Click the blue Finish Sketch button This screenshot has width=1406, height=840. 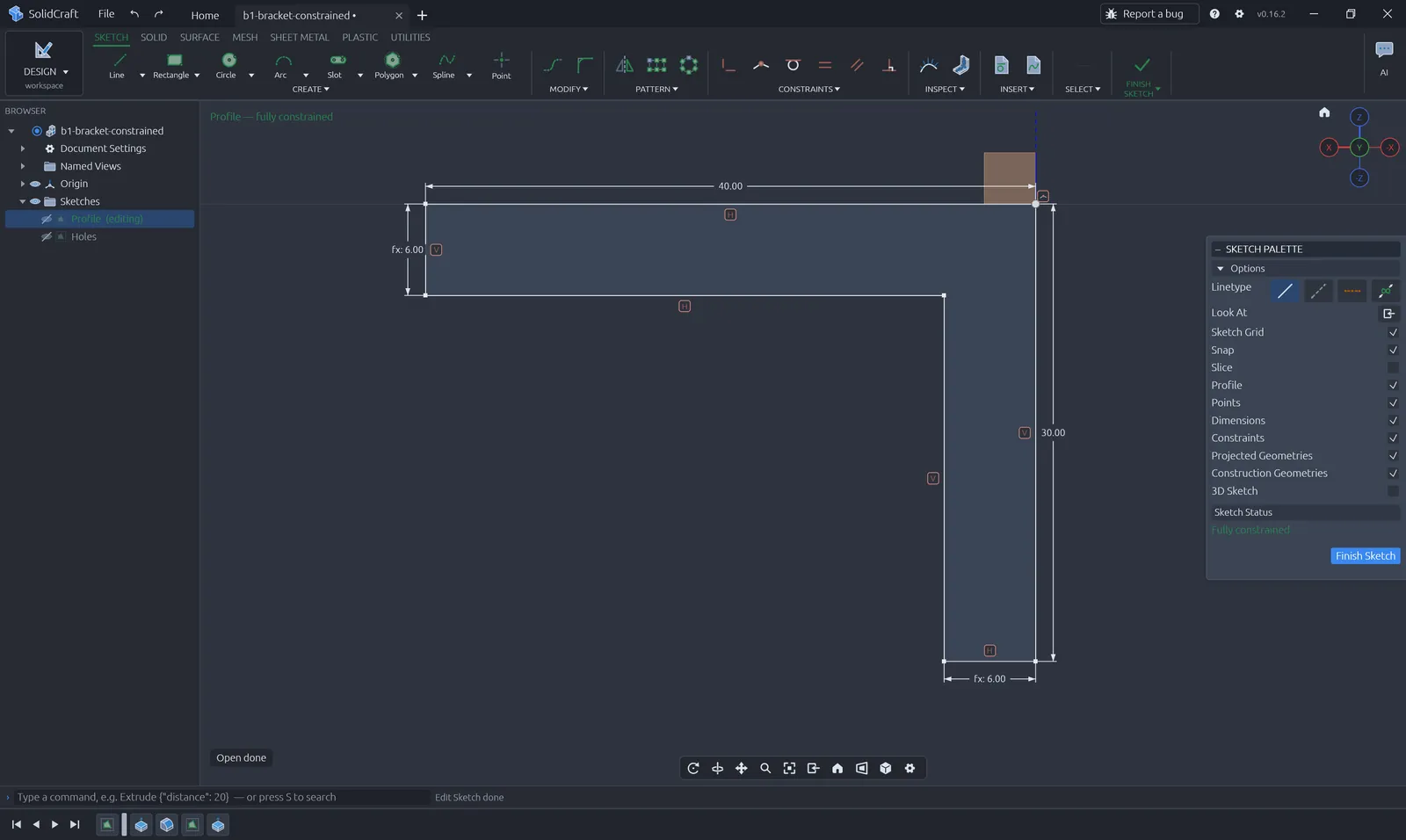pos(1366,555)
